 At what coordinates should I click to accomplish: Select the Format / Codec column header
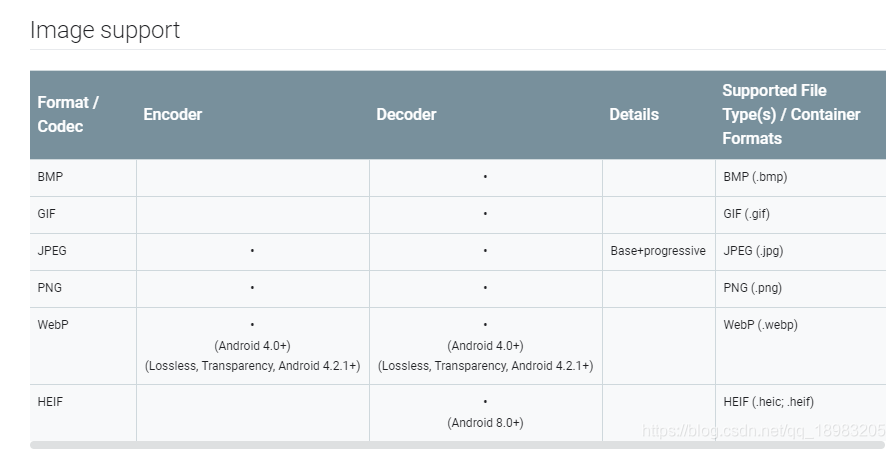[x=68, y=114]
